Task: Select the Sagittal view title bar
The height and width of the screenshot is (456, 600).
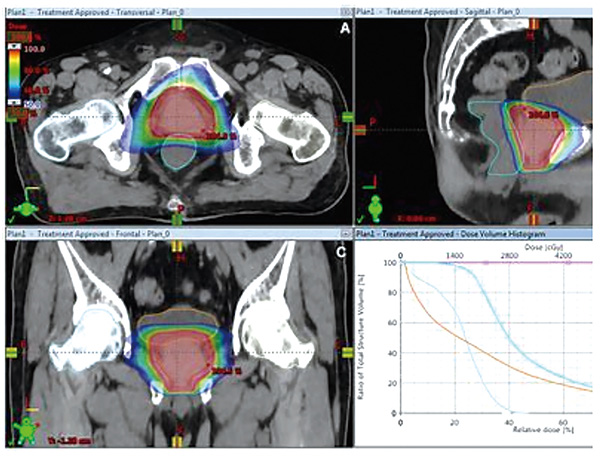Action: 474,12
